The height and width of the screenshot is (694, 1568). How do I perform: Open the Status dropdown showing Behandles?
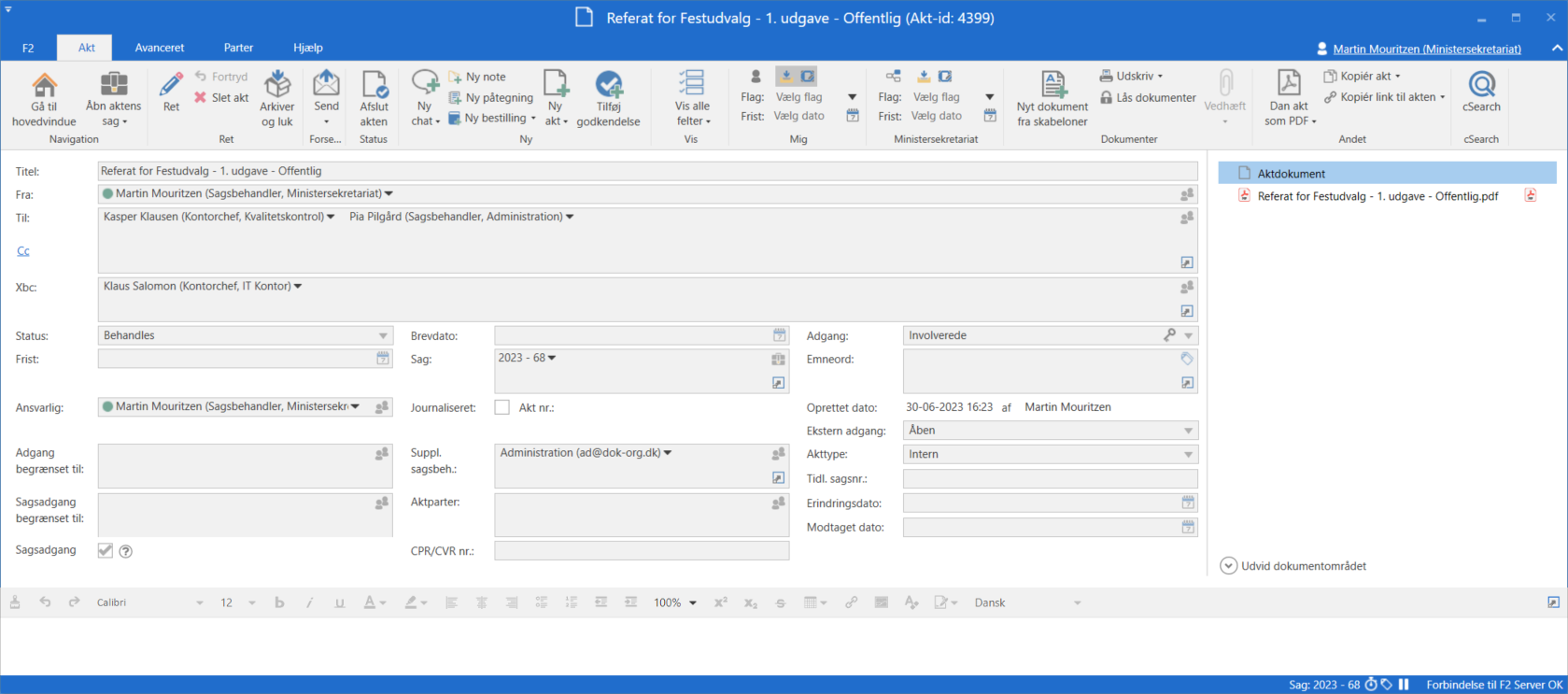(245, 335)
